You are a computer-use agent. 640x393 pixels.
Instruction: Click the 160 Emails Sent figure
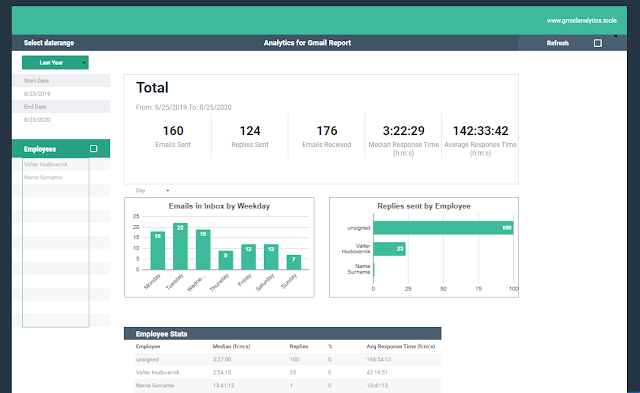(173, 131)
